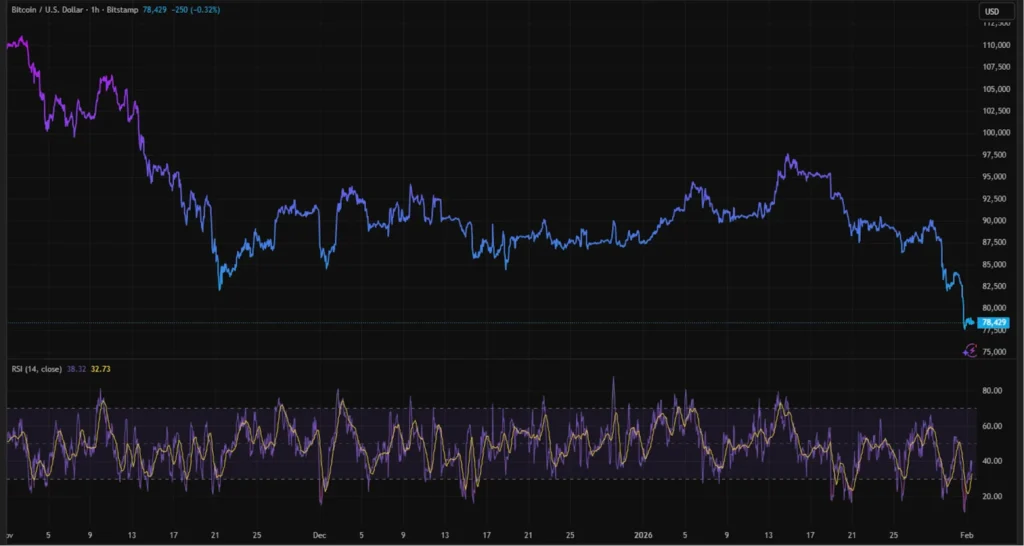Viewport: 1024px width, 546px height.
Task: Click the 82,500 price axis label
Action: [x=997, y=286]
